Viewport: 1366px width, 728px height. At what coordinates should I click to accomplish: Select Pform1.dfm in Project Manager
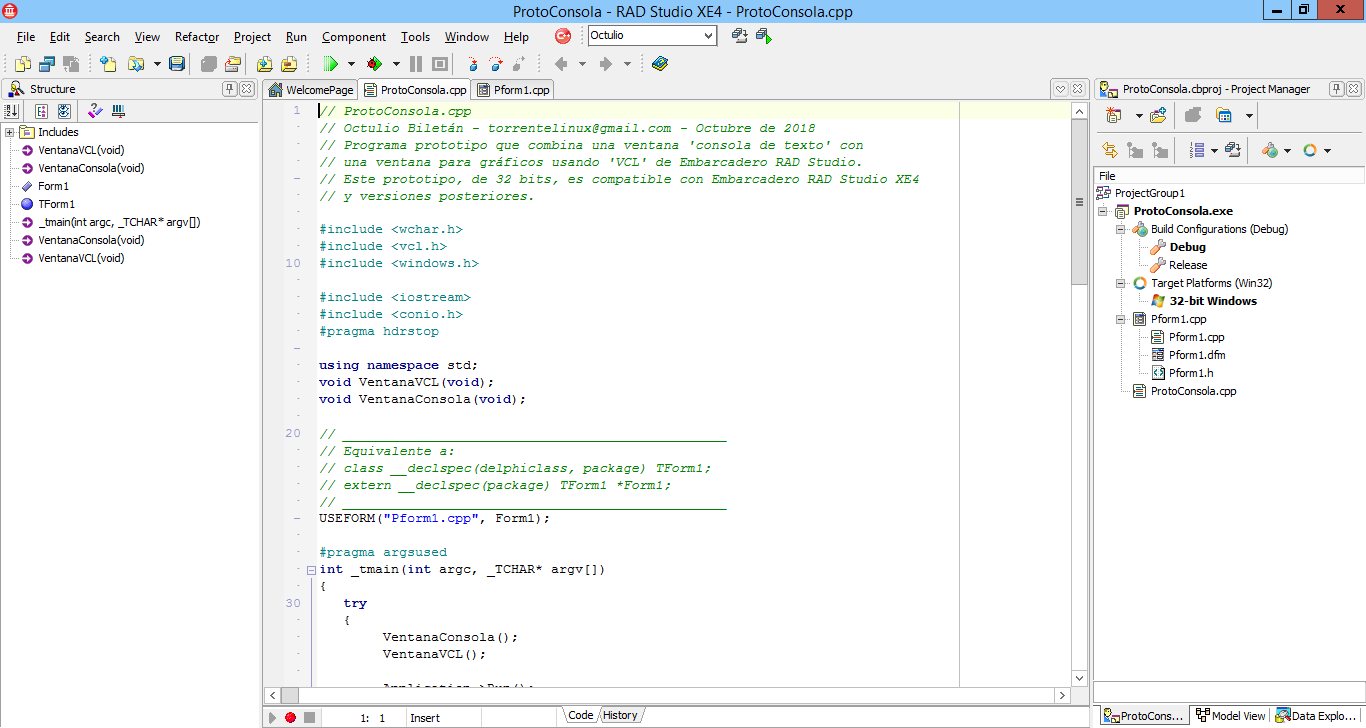pyautogui.click(x=1197, y=355)
